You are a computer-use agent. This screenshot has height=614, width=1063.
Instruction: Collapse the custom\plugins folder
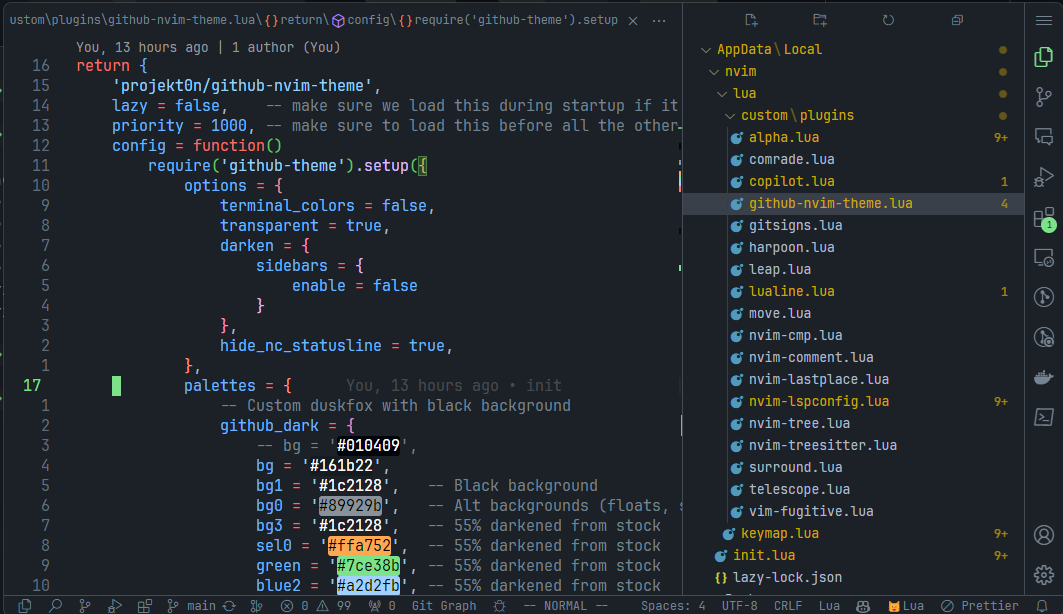click(x=729, y=115)
